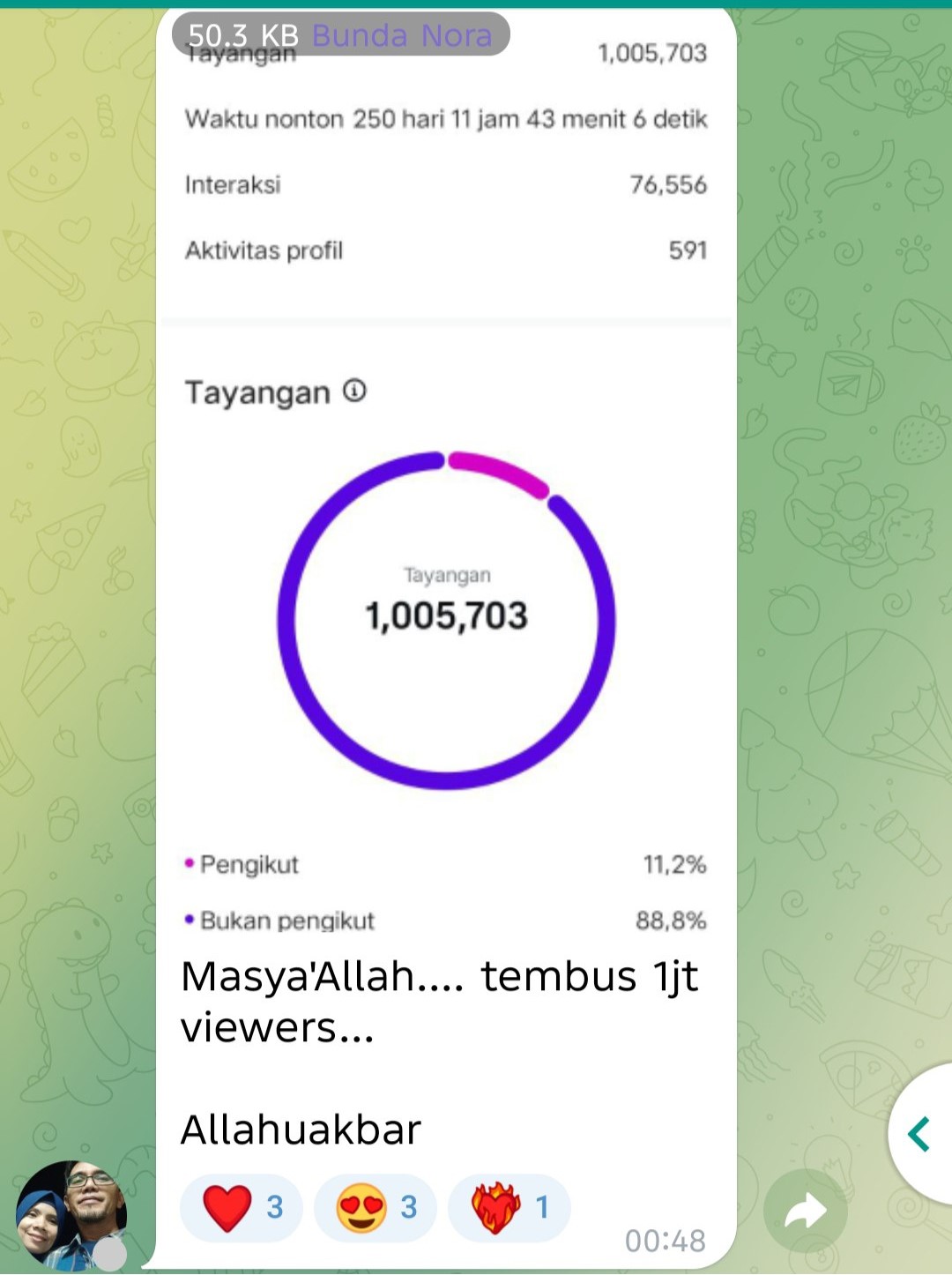Image resolution: width=952 pixels, height=1275 pixels.
Task: Tap the red heart reaction
Action: 242,1207
